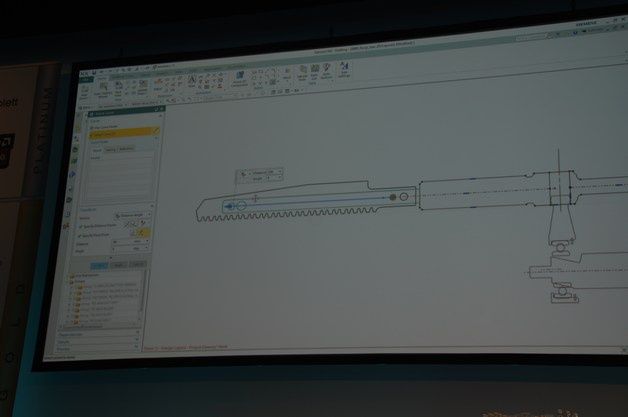Collapse the top group of the dialog
628x417 pixels.
pyautogui.click(x=161, y=116)
